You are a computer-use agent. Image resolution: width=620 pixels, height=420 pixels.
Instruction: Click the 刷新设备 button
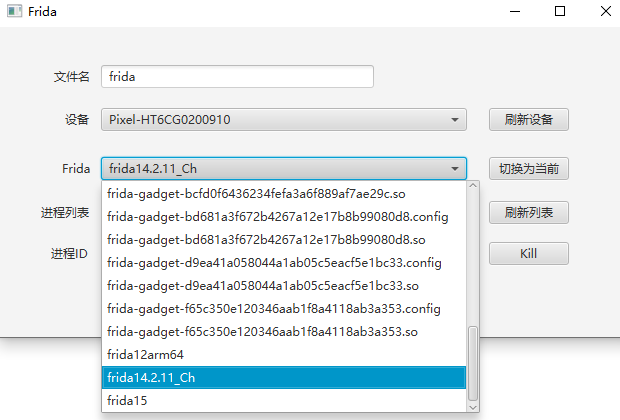click(529, 119)
